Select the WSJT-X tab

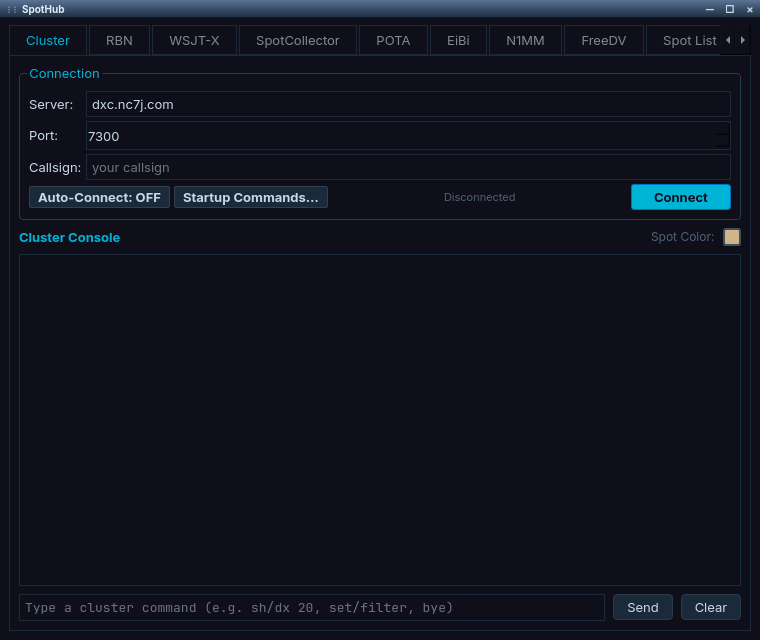point(194,40)
